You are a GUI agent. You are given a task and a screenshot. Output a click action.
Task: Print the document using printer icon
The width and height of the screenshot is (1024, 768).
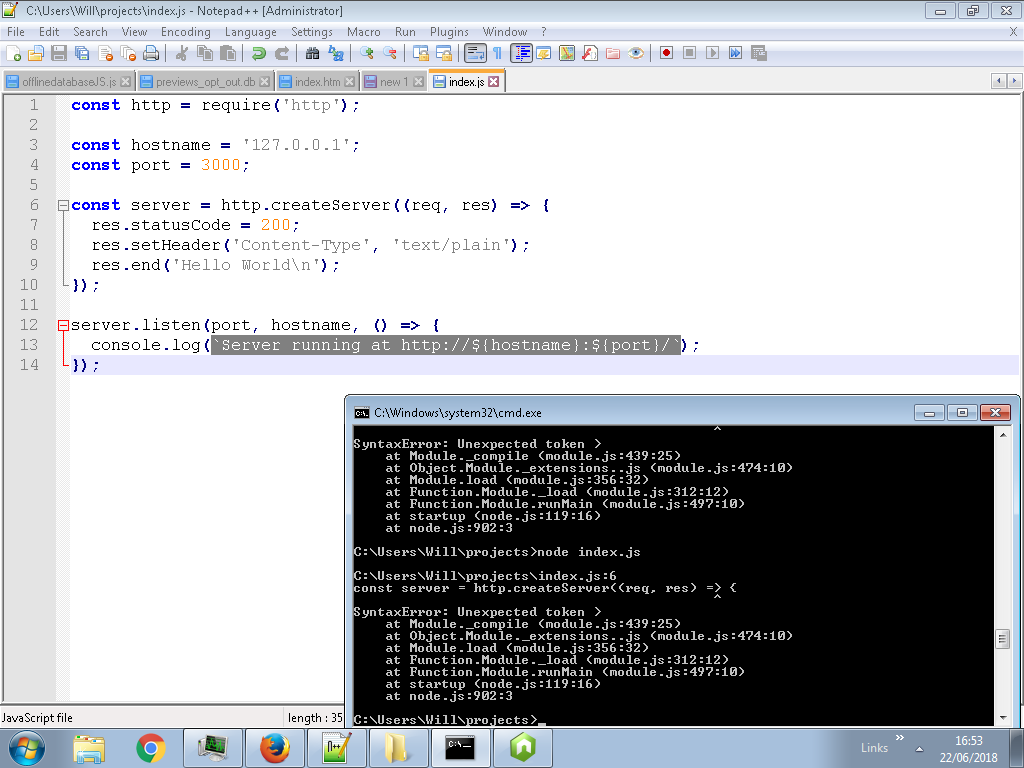pos(151,54)
